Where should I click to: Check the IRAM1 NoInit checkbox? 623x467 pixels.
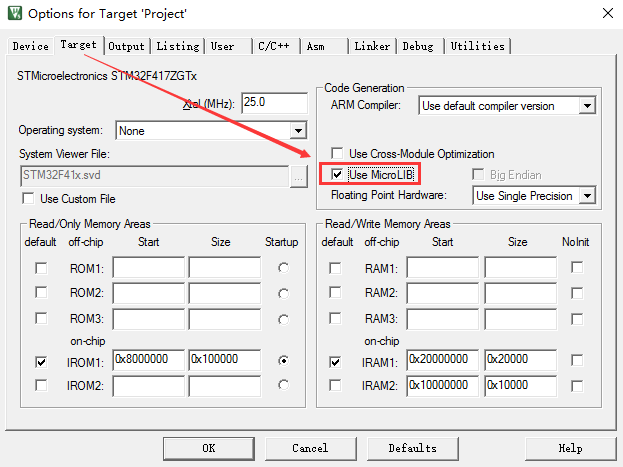577,360
